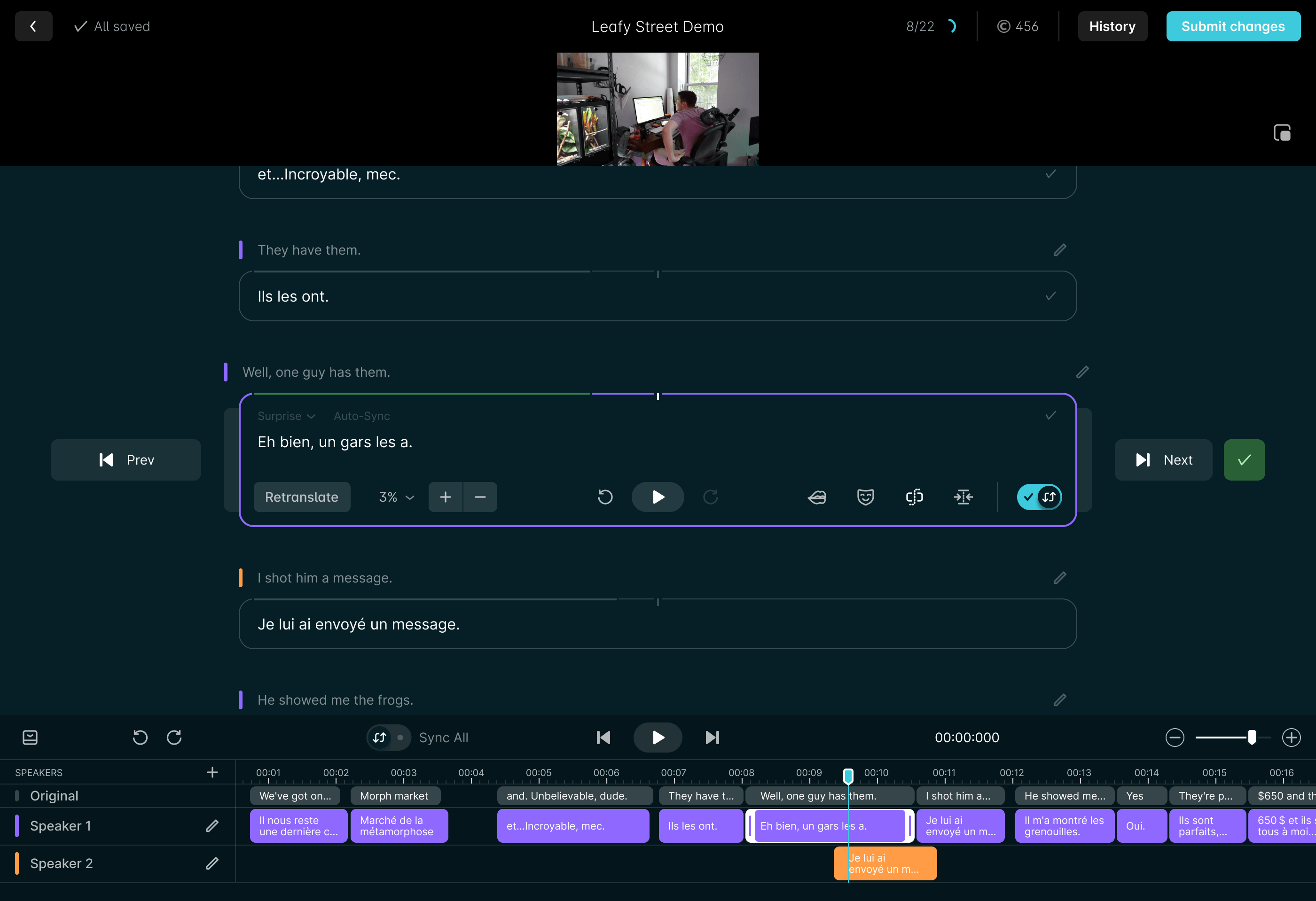
Task: Toggle the Sync All switch
Action: click(389, 738)
